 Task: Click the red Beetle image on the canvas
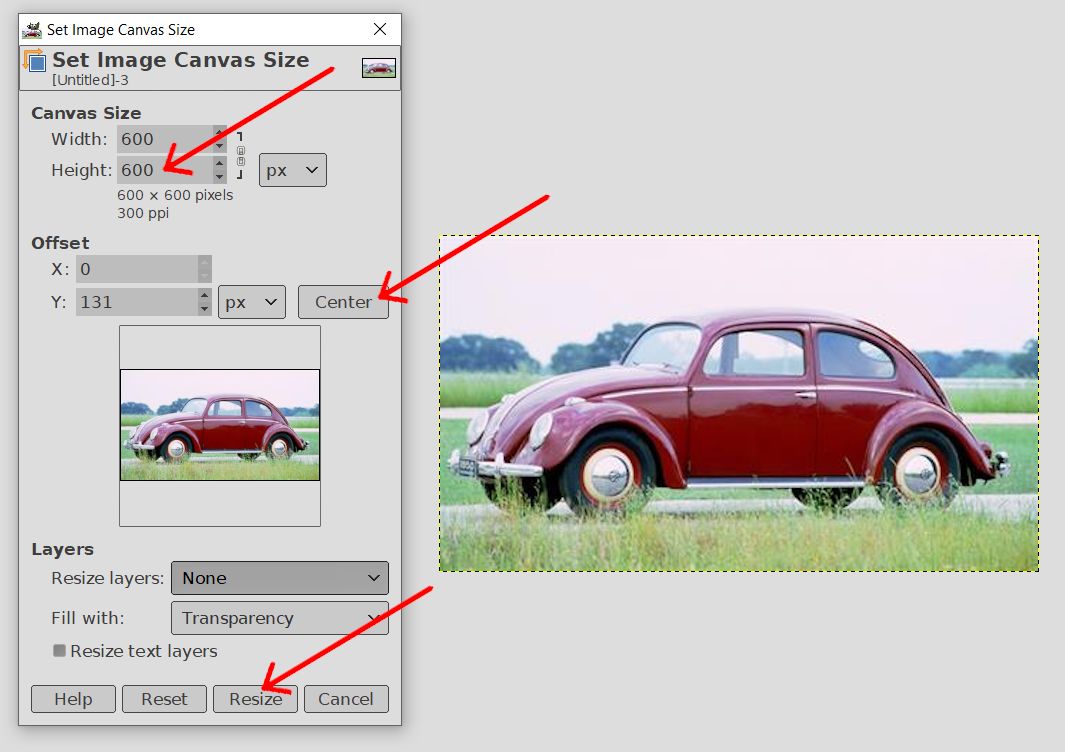(739, 404)
